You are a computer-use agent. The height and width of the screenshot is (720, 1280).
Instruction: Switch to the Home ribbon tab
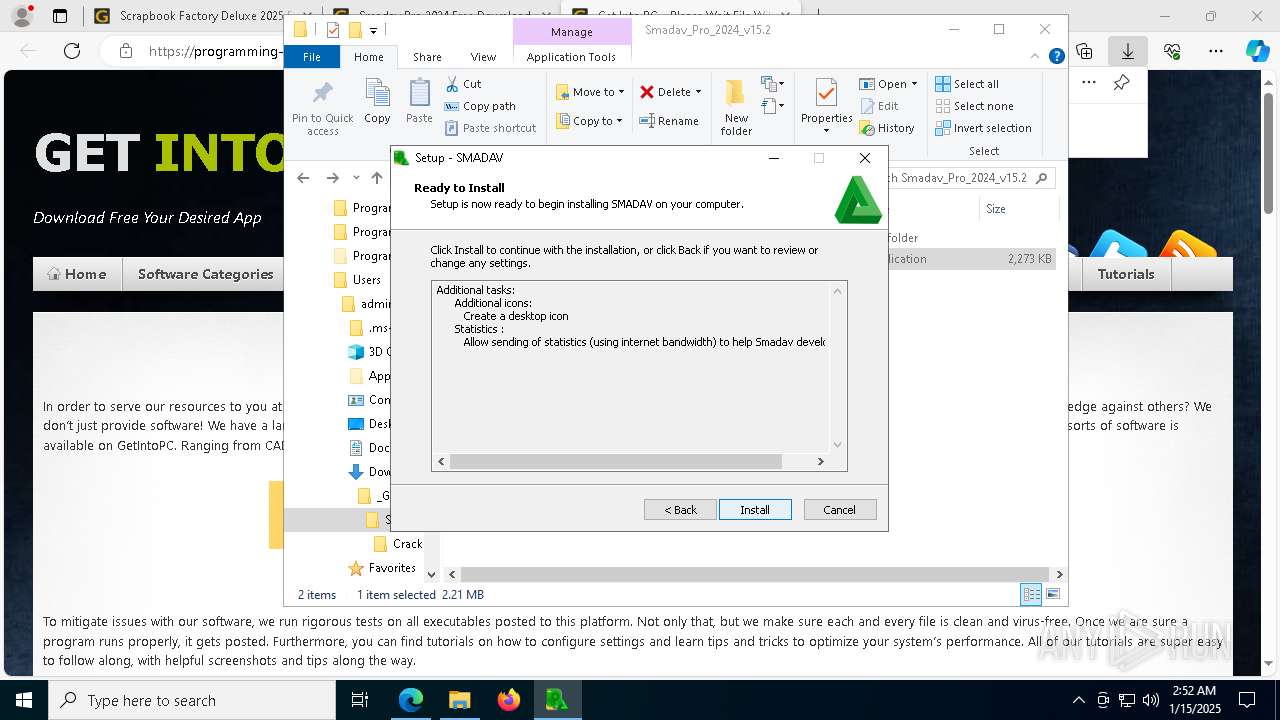[369, 57]
